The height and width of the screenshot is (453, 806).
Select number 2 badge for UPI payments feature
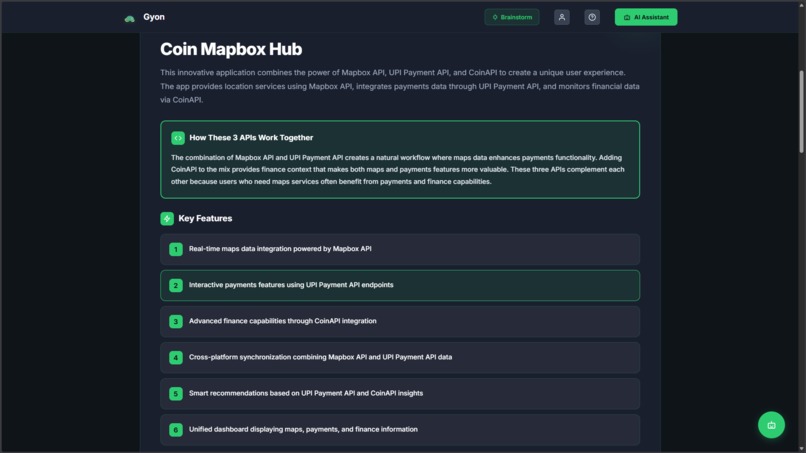pyautogui.click(x=176, y=285)
